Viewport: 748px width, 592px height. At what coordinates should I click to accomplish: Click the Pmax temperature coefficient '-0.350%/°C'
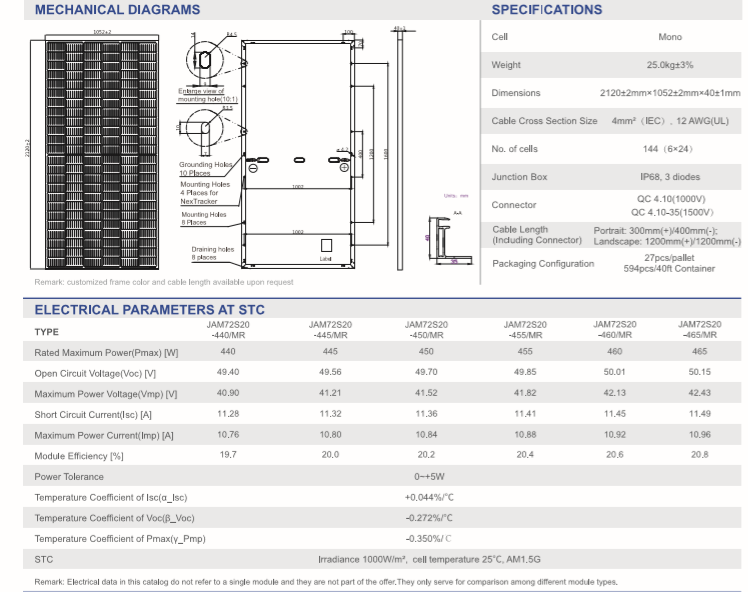(429, 539)
